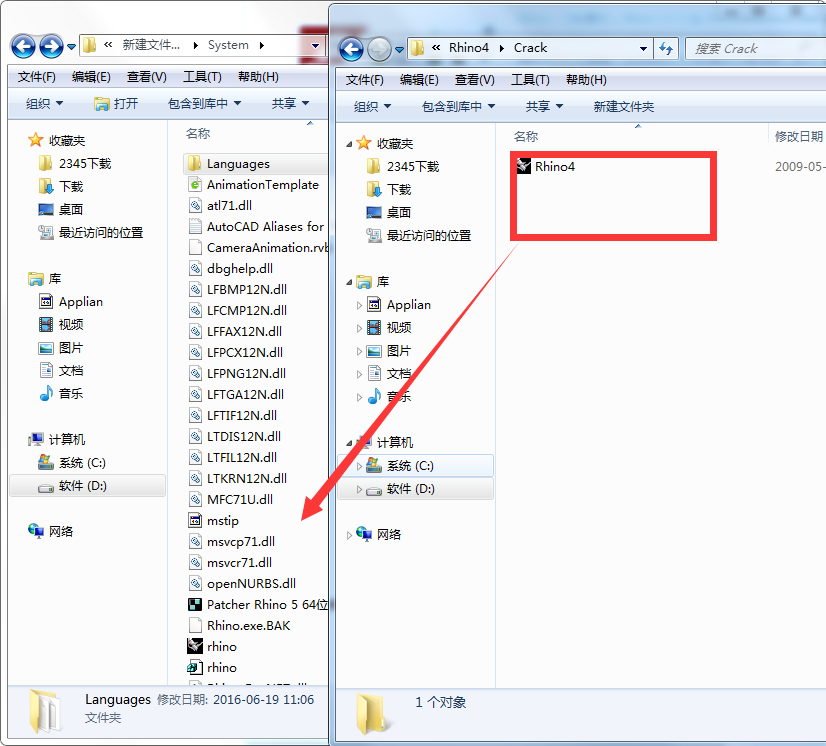Screen dimensions: 826x746
Task: Select the openNURBS.dll file
Action: (242, 584)
